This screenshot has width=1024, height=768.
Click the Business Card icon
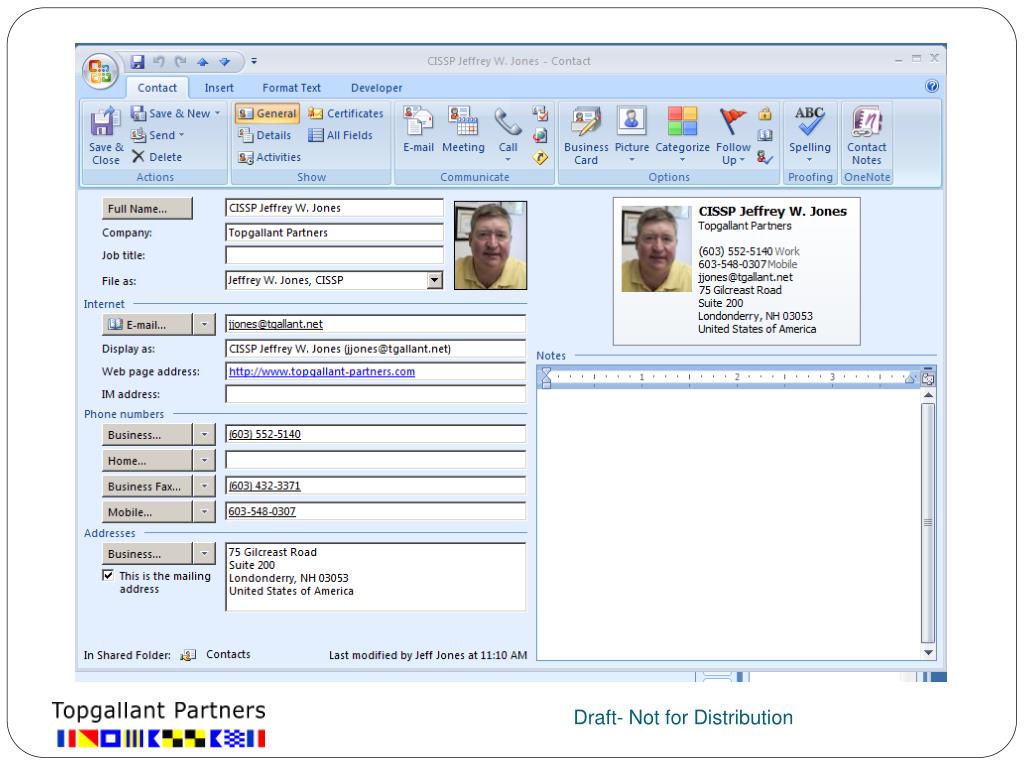(586, 135)
